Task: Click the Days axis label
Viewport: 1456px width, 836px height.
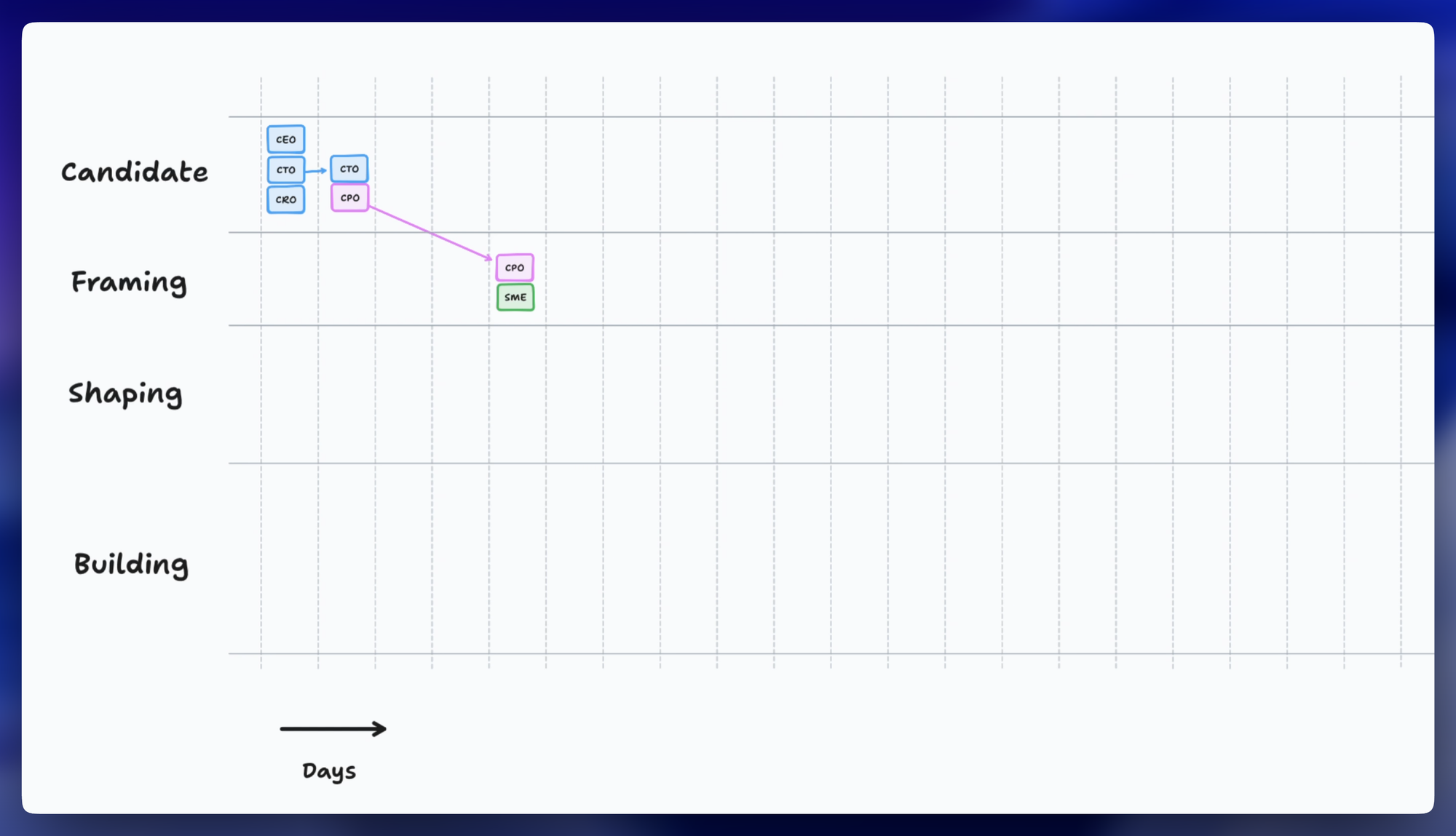Action: 329,771
